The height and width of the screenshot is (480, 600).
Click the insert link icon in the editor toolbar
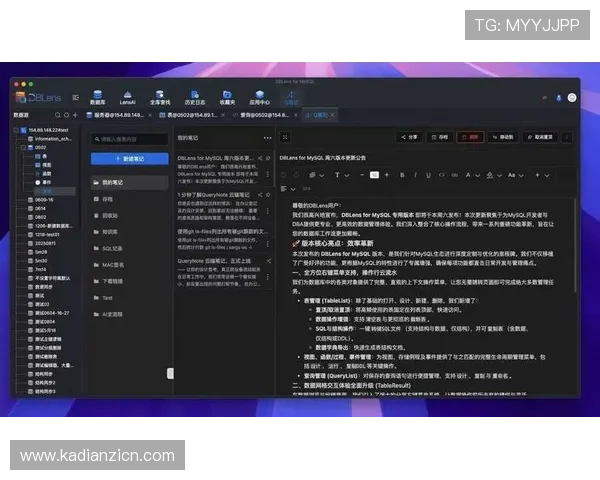click(455, 175)
